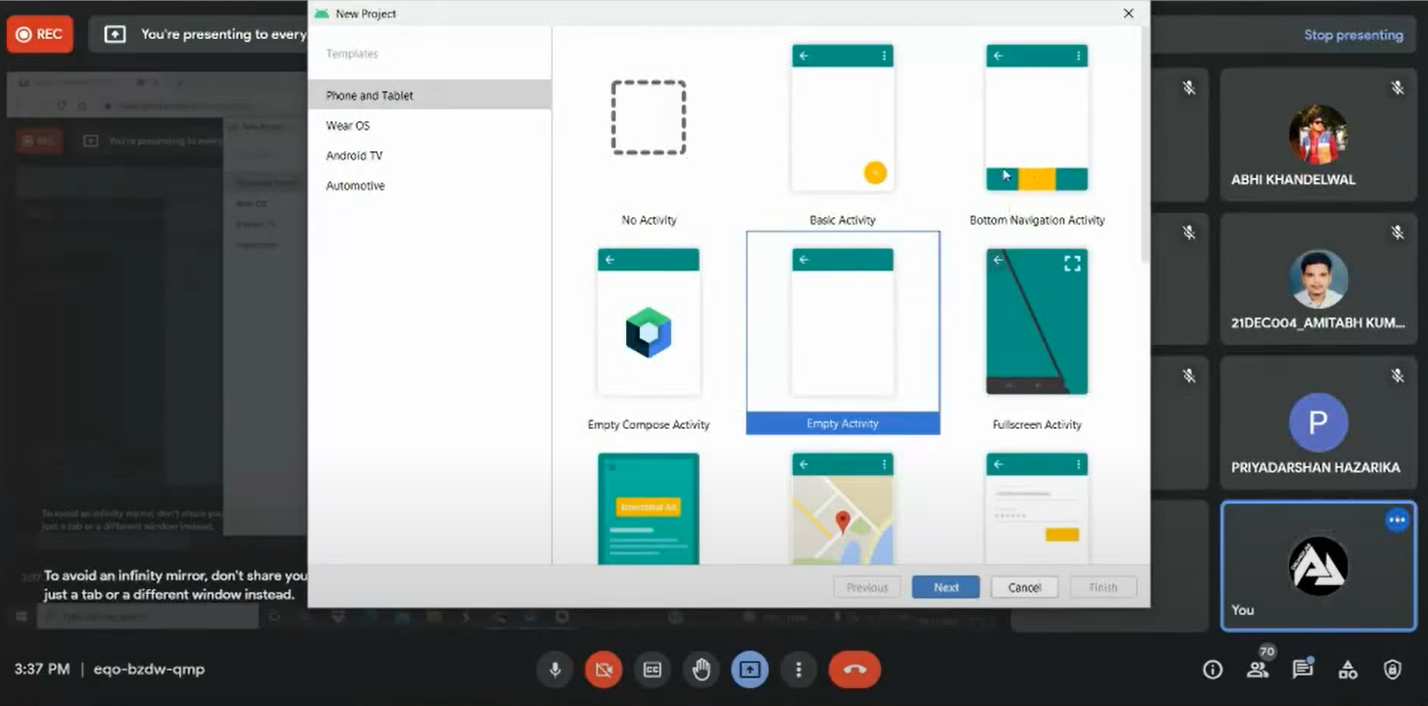Toggle microphone in Meet controls
Viewport: 1428px width, 706px height.
(x=555, y=670)
